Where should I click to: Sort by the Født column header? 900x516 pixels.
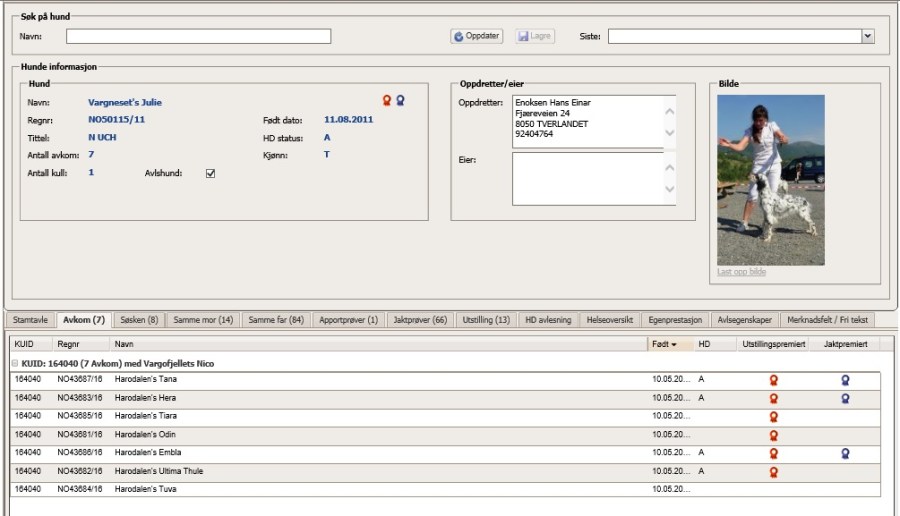[x=668, y=344]
